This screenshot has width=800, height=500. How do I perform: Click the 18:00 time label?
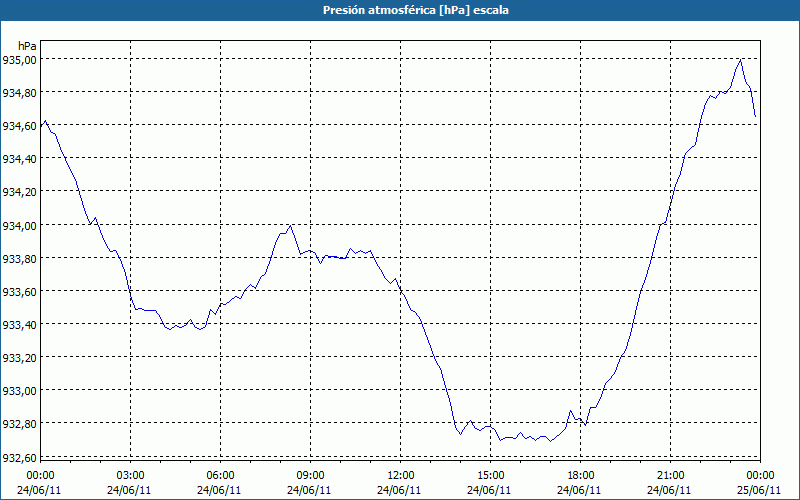coord(581,476)
